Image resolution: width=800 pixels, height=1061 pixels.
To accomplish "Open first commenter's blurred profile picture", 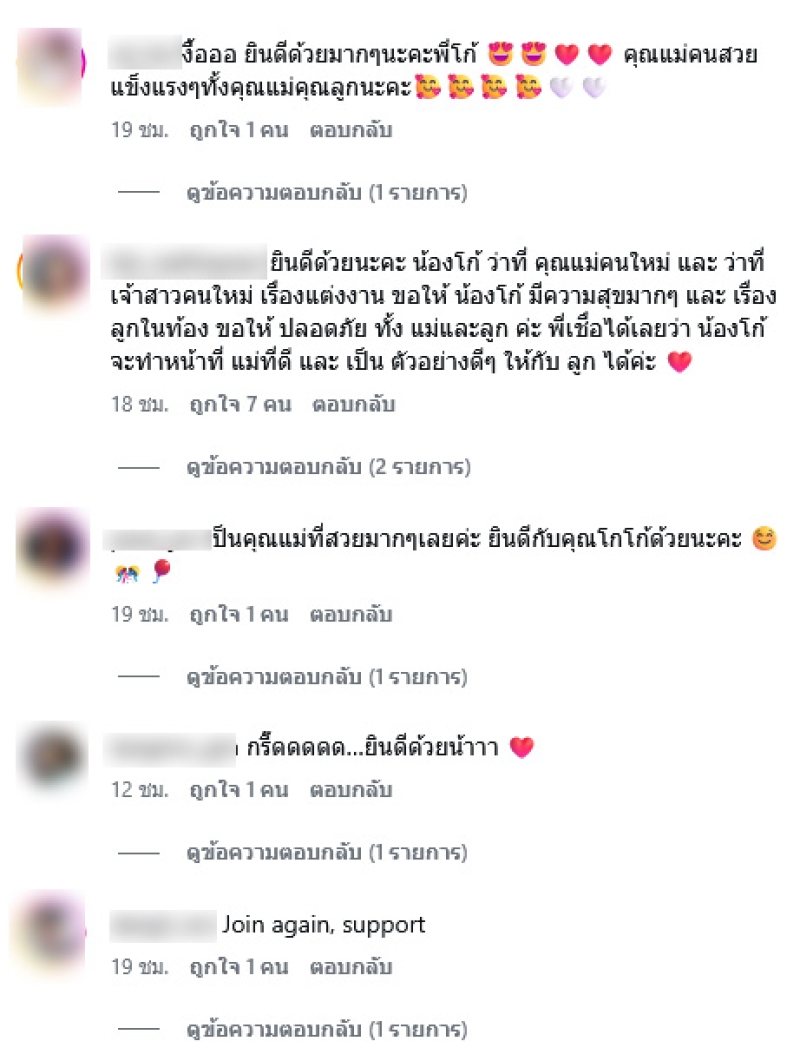I will (51, 66).
